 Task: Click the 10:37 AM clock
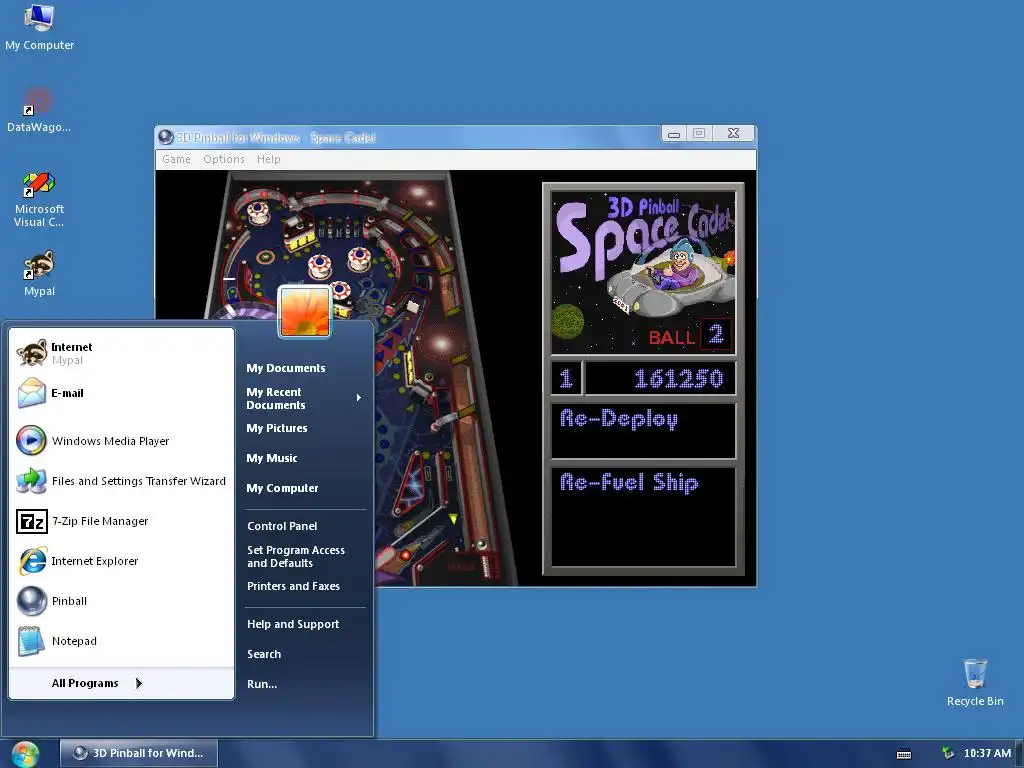point(987,754)
